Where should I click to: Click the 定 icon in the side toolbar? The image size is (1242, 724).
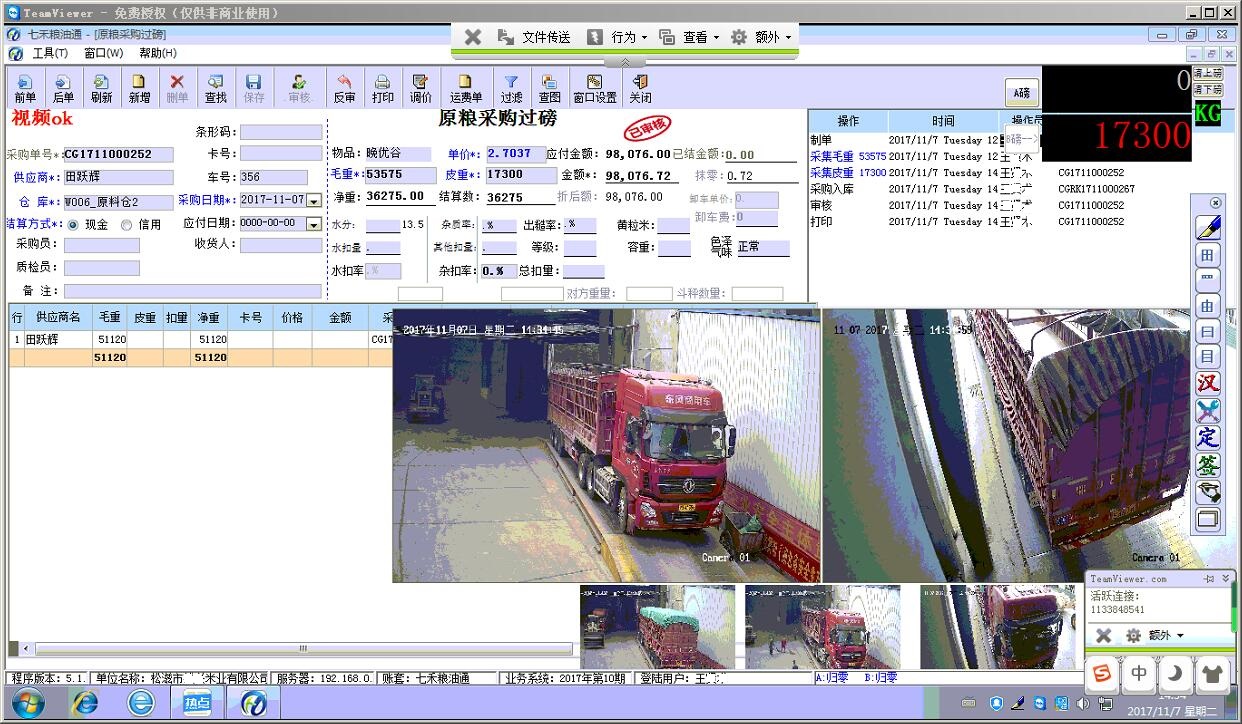point(1208,437)
